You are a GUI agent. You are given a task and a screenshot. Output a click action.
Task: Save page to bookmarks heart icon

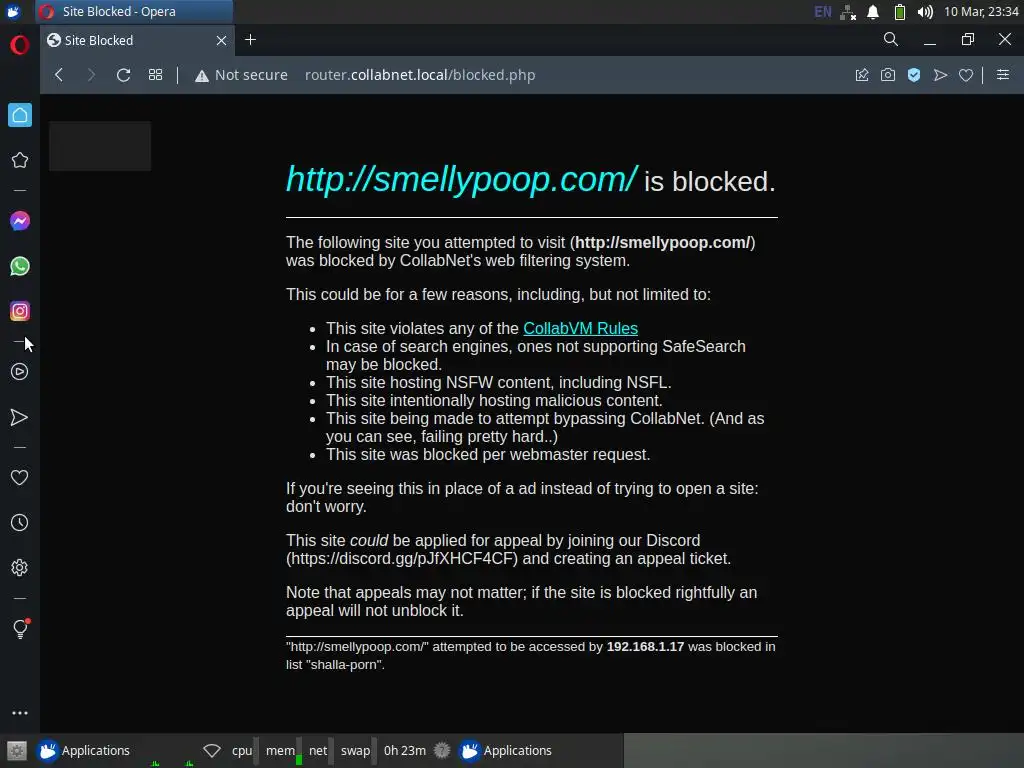click(x=966, y=75)
